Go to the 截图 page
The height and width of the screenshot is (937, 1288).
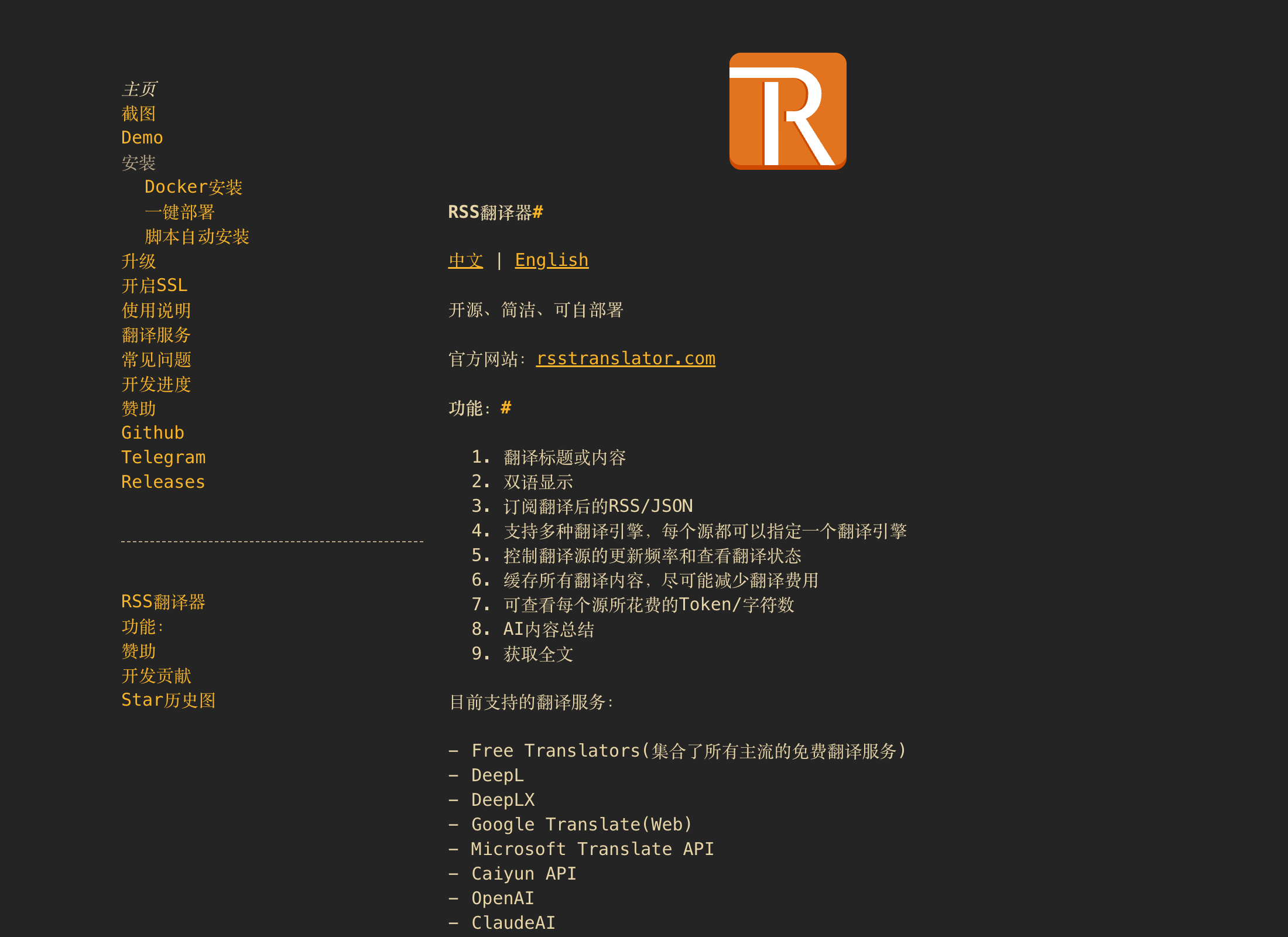tap(139, 114)
